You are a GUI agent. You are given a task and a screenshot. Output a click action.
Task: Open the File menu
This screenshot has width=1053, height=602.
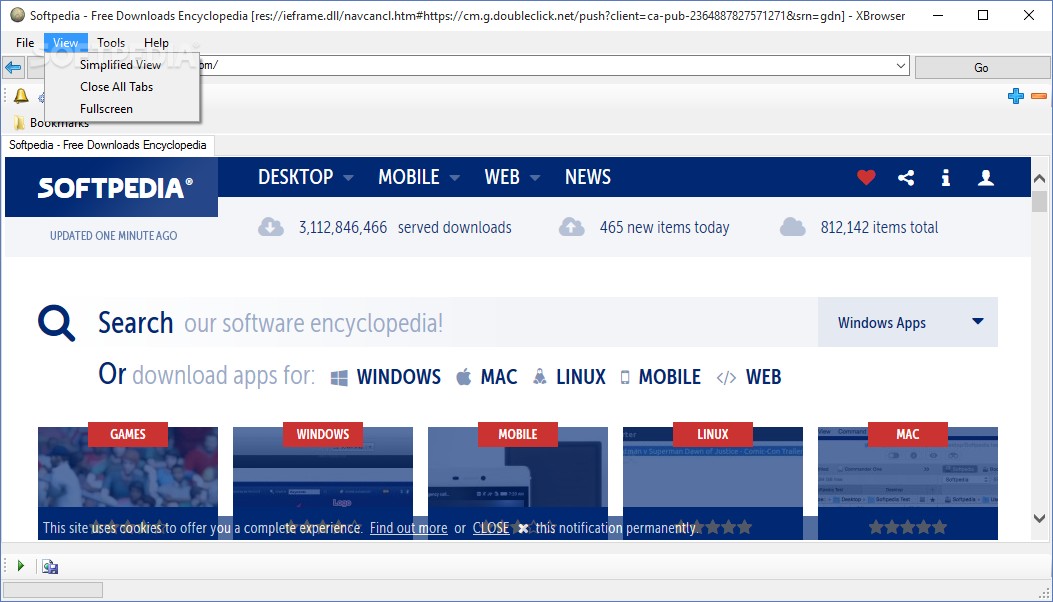click(25, 43)
